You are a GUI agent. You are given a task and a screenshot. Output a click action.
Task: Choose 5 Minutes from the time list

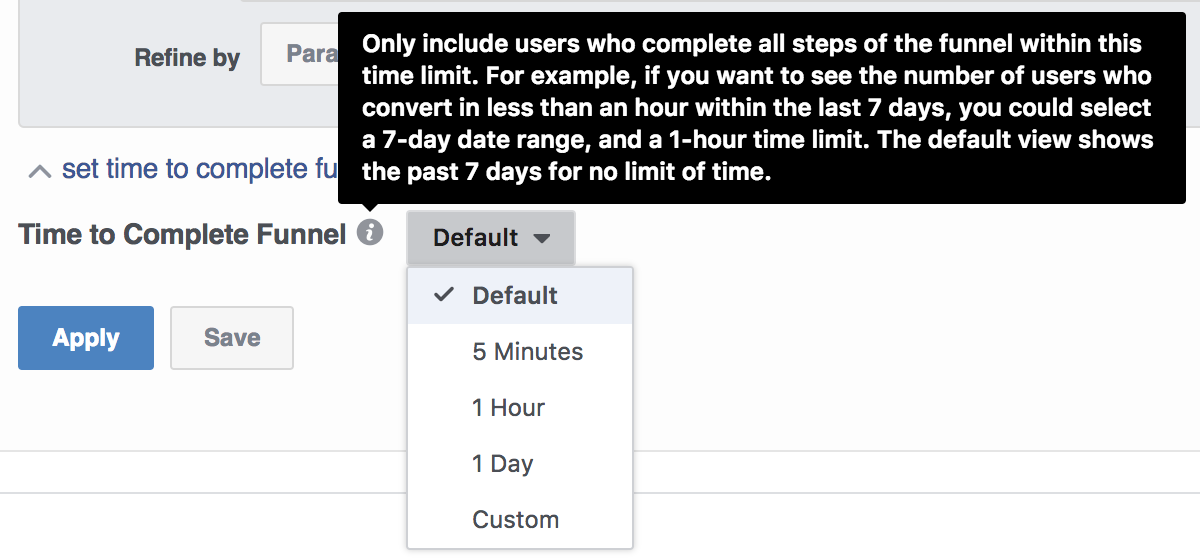520,352
